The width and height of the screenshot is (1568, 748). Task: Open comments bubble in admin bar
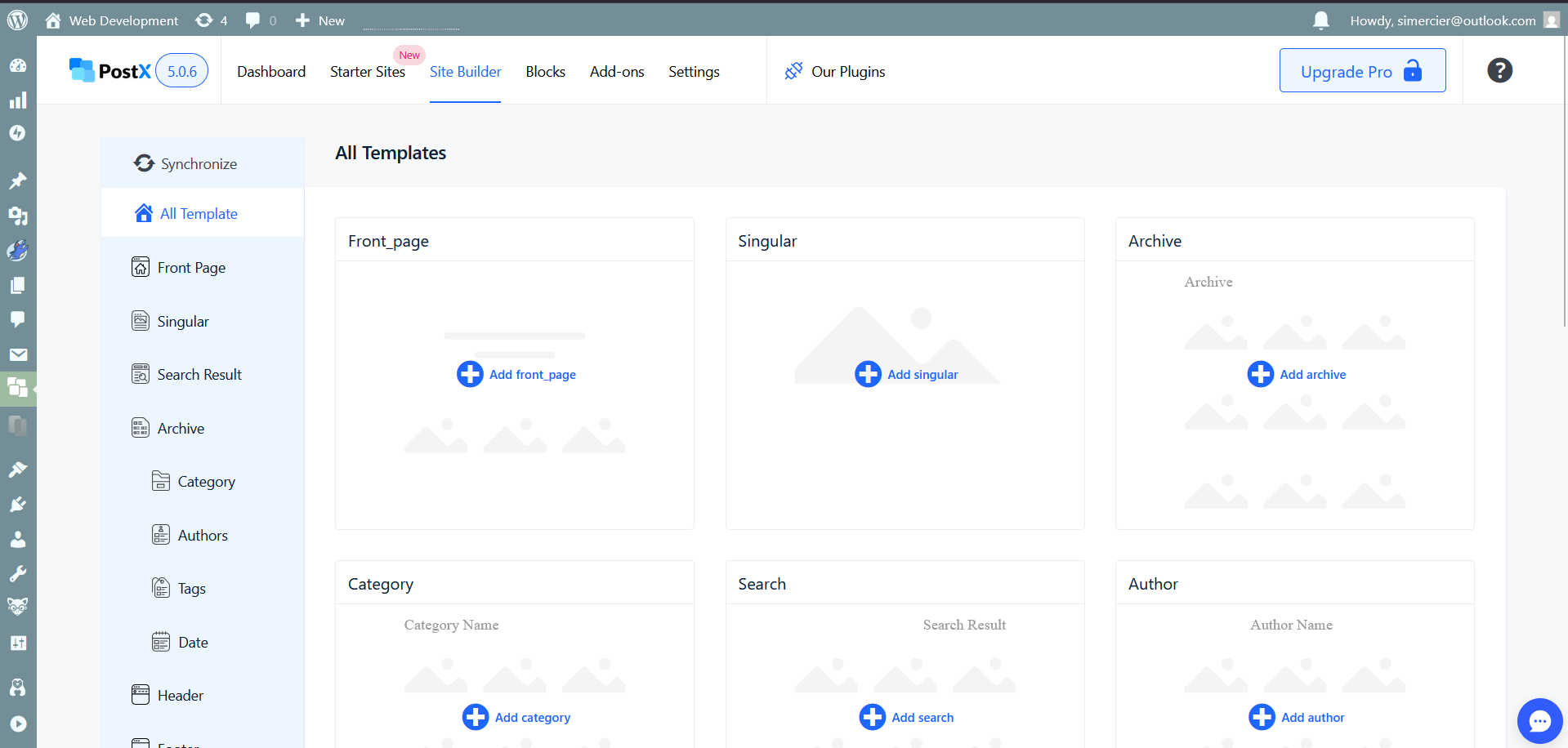253,20
